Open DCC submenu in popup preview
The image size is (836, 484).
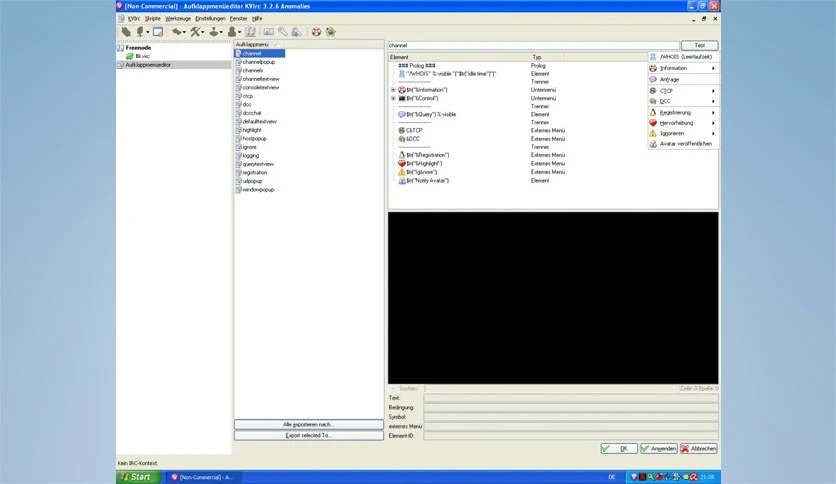683,101
